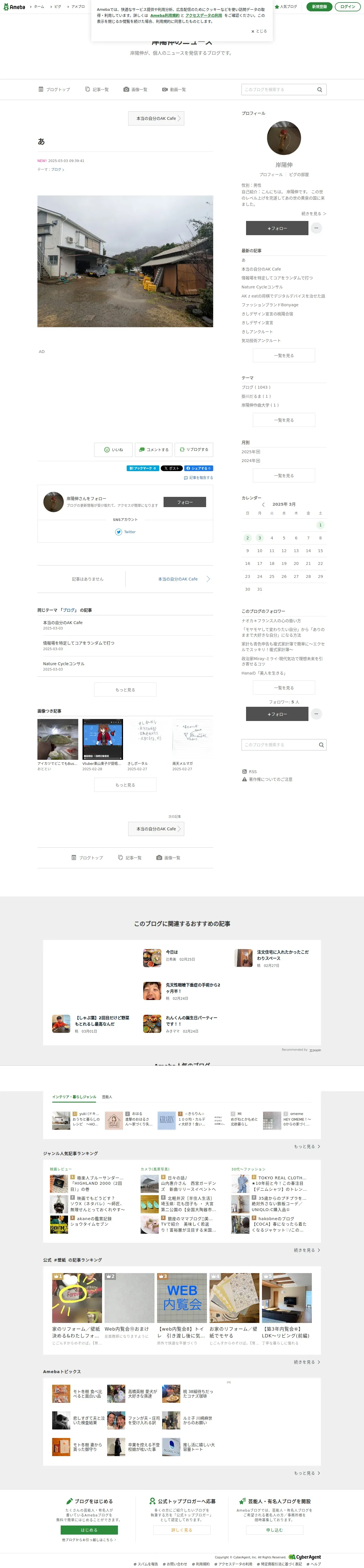Viewport: 364px width, 1568px height.
Task: Click 一覧を見る under テーマ
Action: (284, 420)
